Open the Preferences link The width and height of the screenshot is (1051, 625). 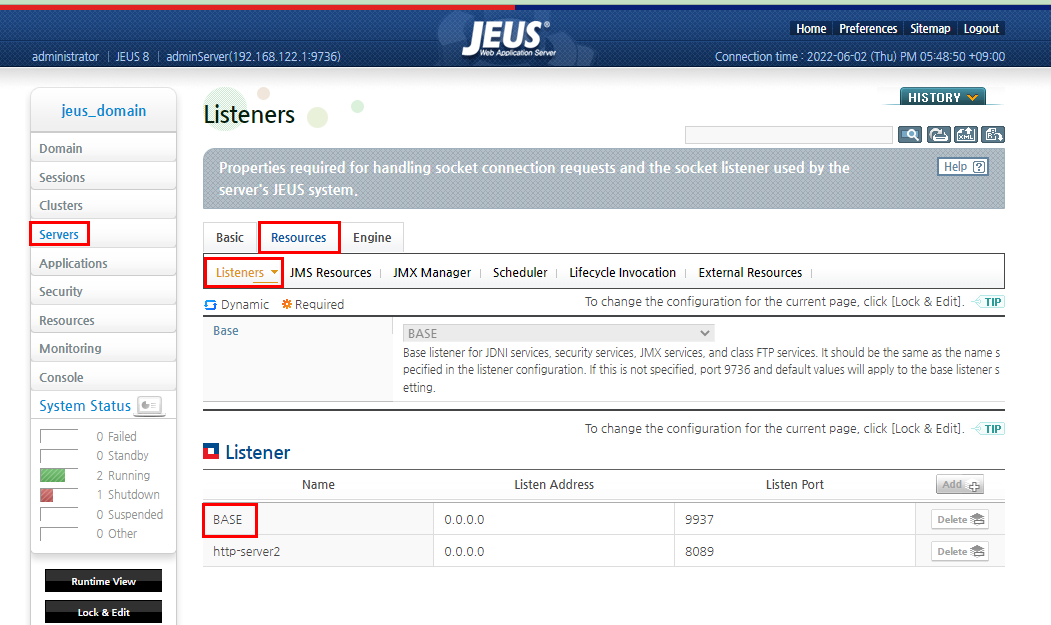tap(868, 29)
